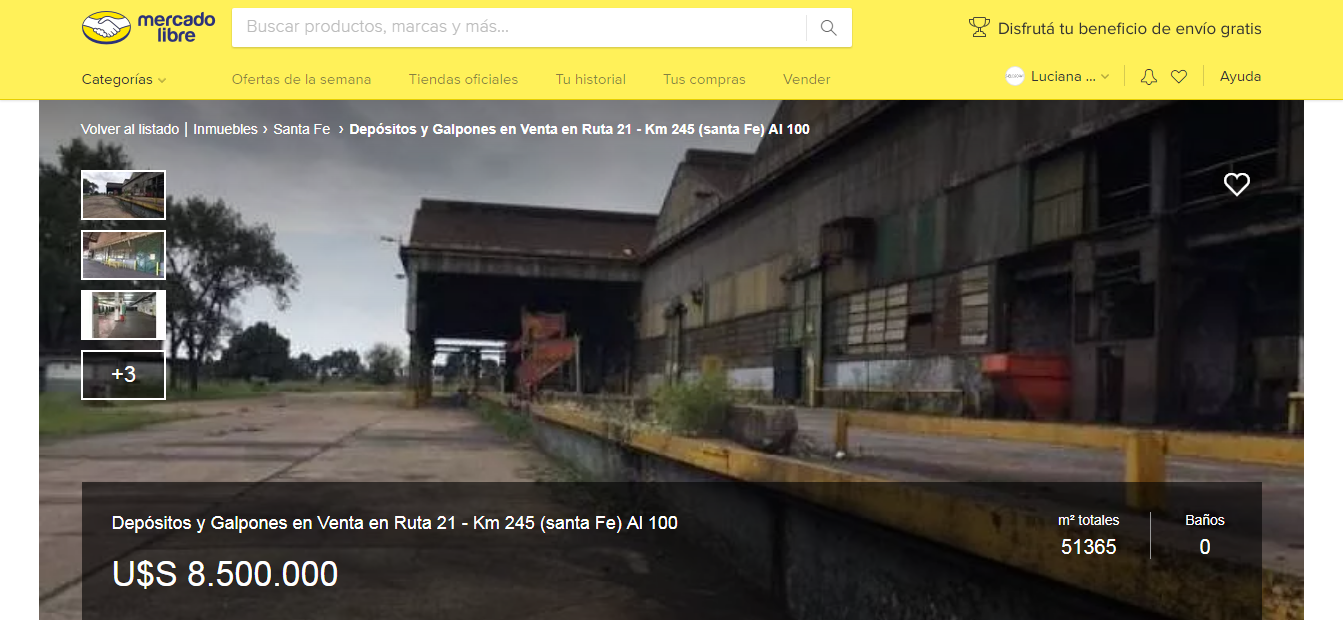This screenshot has width=1343, height=620.
Task: Click Volver al listado link
Action: pos(130,129)
